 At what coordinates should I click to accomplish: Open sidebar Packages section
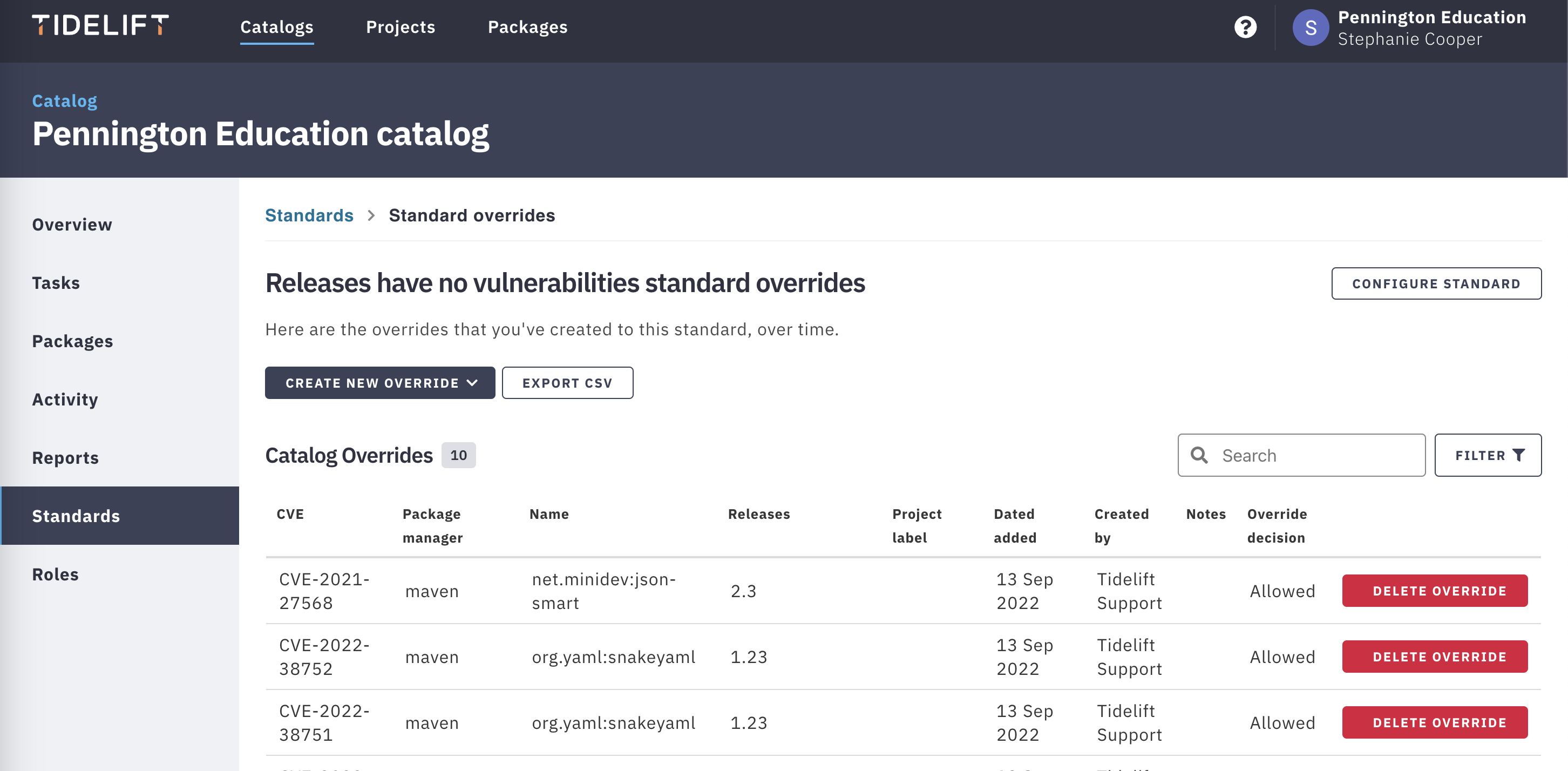[x=72, y=341]
